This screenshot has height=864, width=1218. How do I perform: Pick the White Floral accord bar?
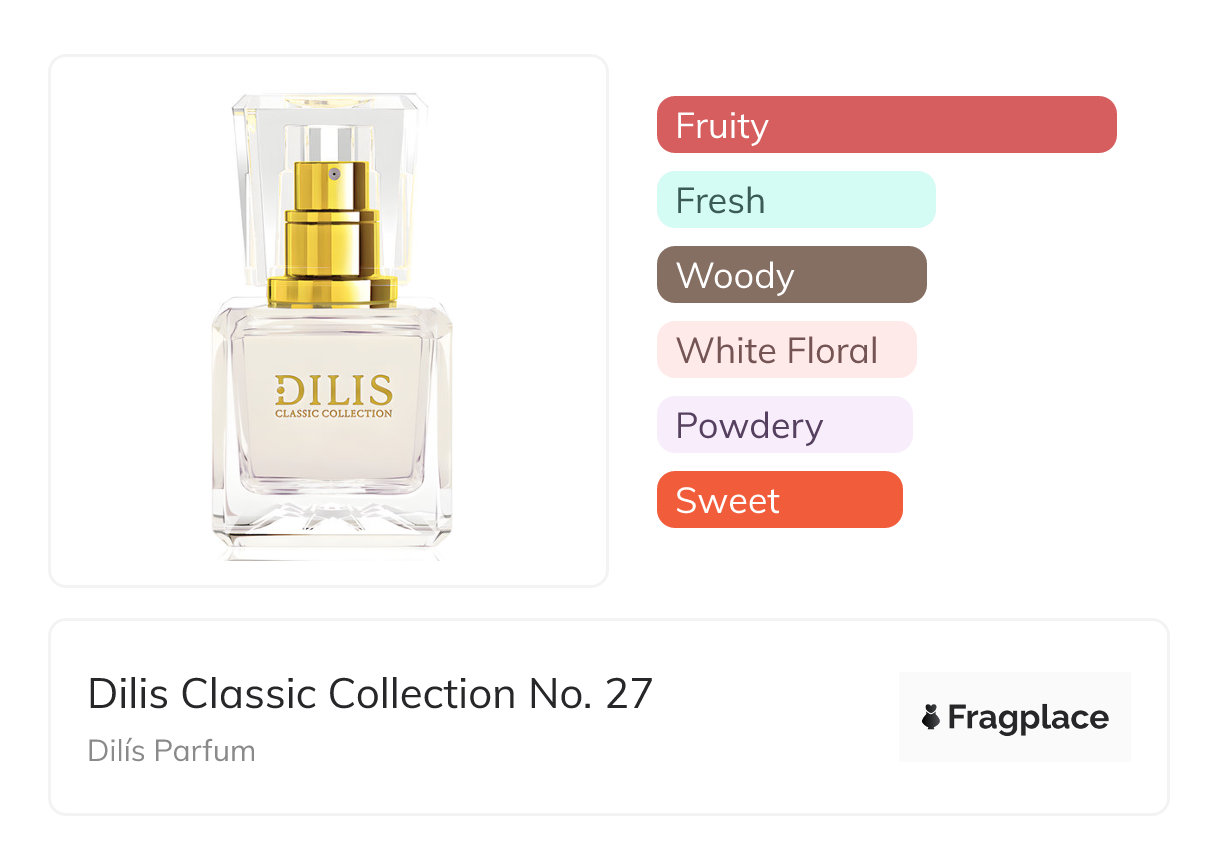click(786, 350)
